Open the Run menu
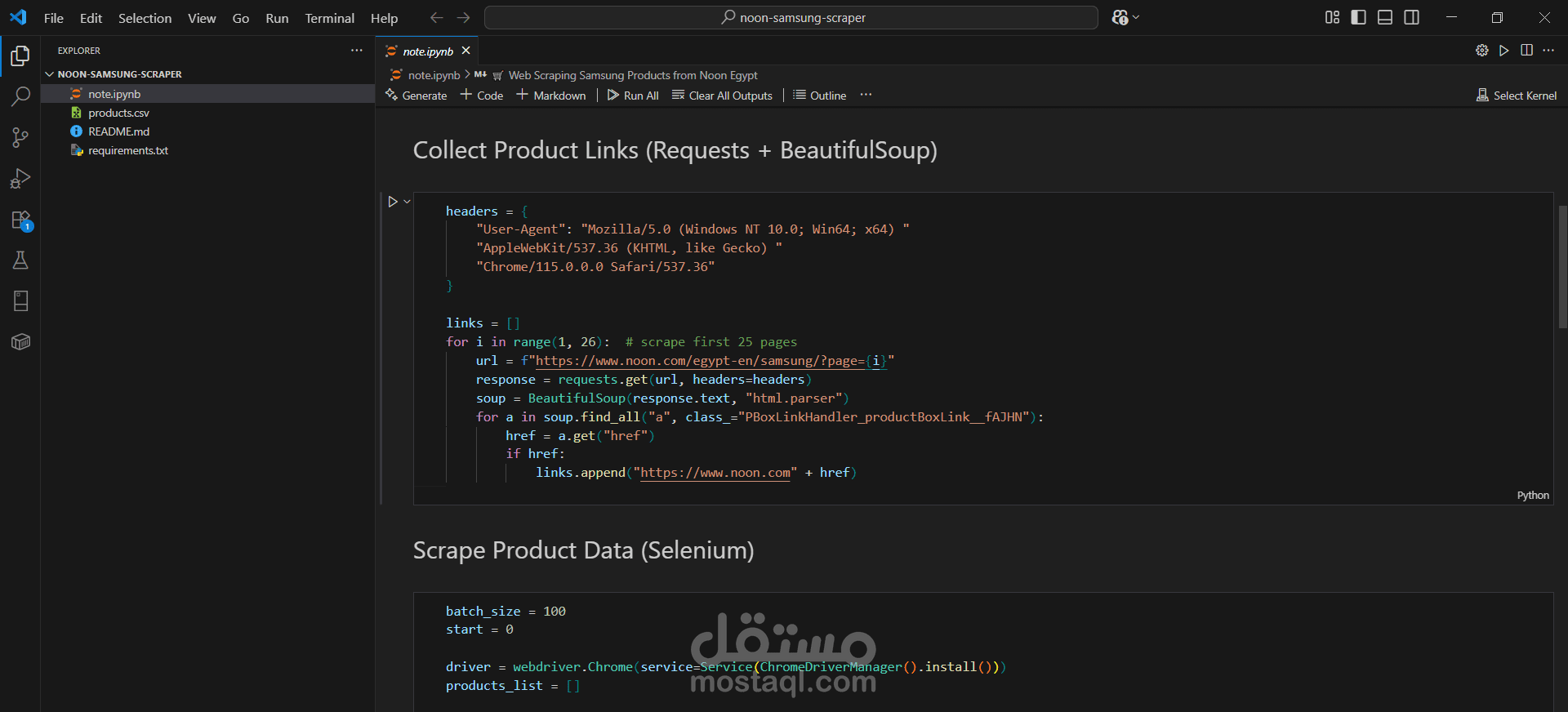 (277, 18)
